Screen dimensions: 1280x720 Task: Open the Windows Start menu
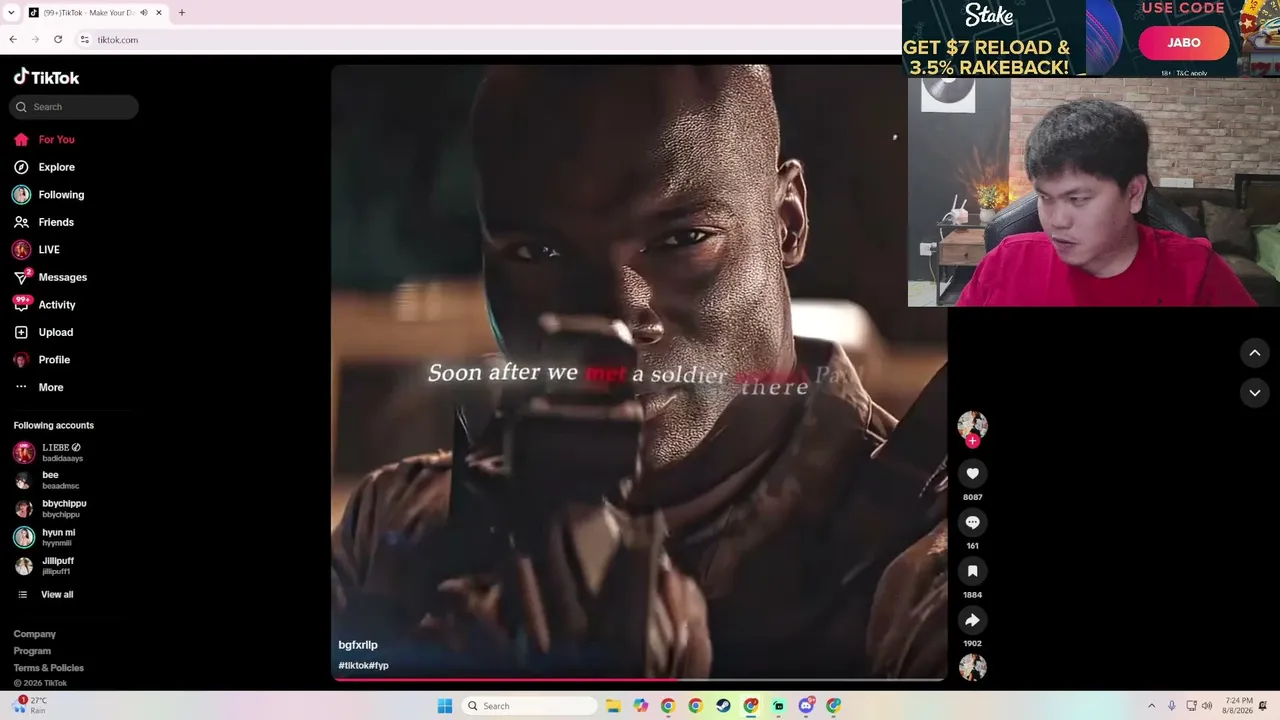pos(445,706)
